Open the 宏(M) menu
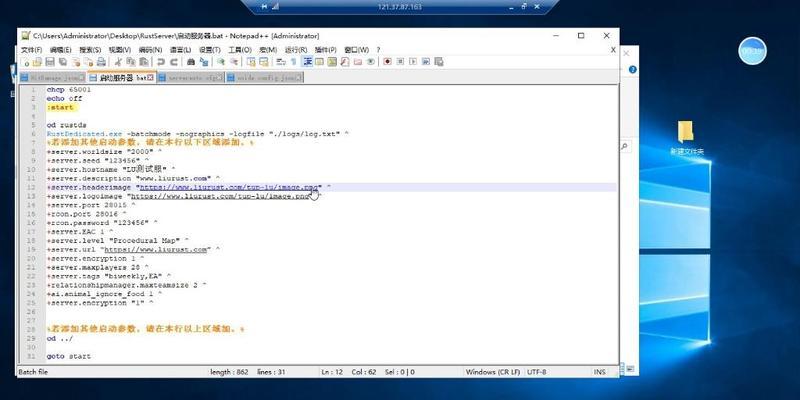 268,49
